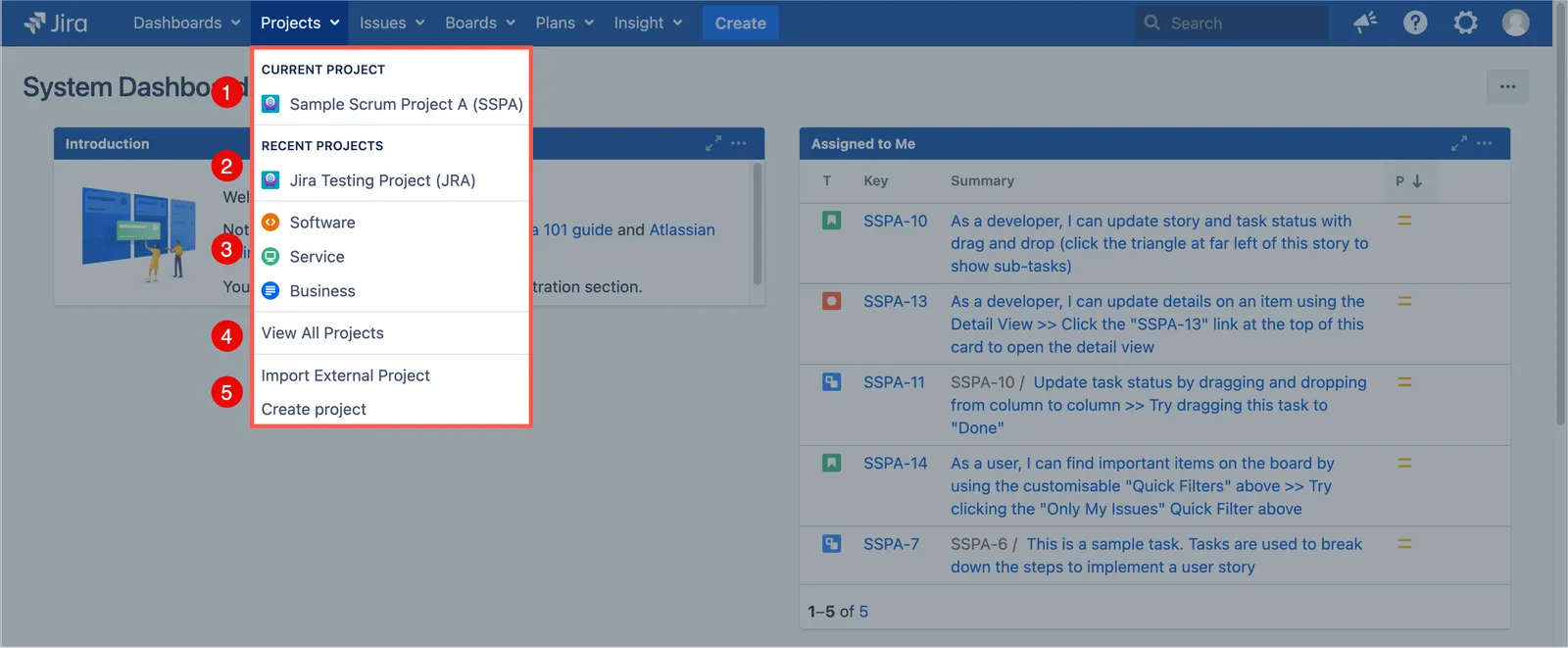Click the sub-task icon for SSPA-7
Viewport: 1568px width, 648px height.
tap(831, 544)
